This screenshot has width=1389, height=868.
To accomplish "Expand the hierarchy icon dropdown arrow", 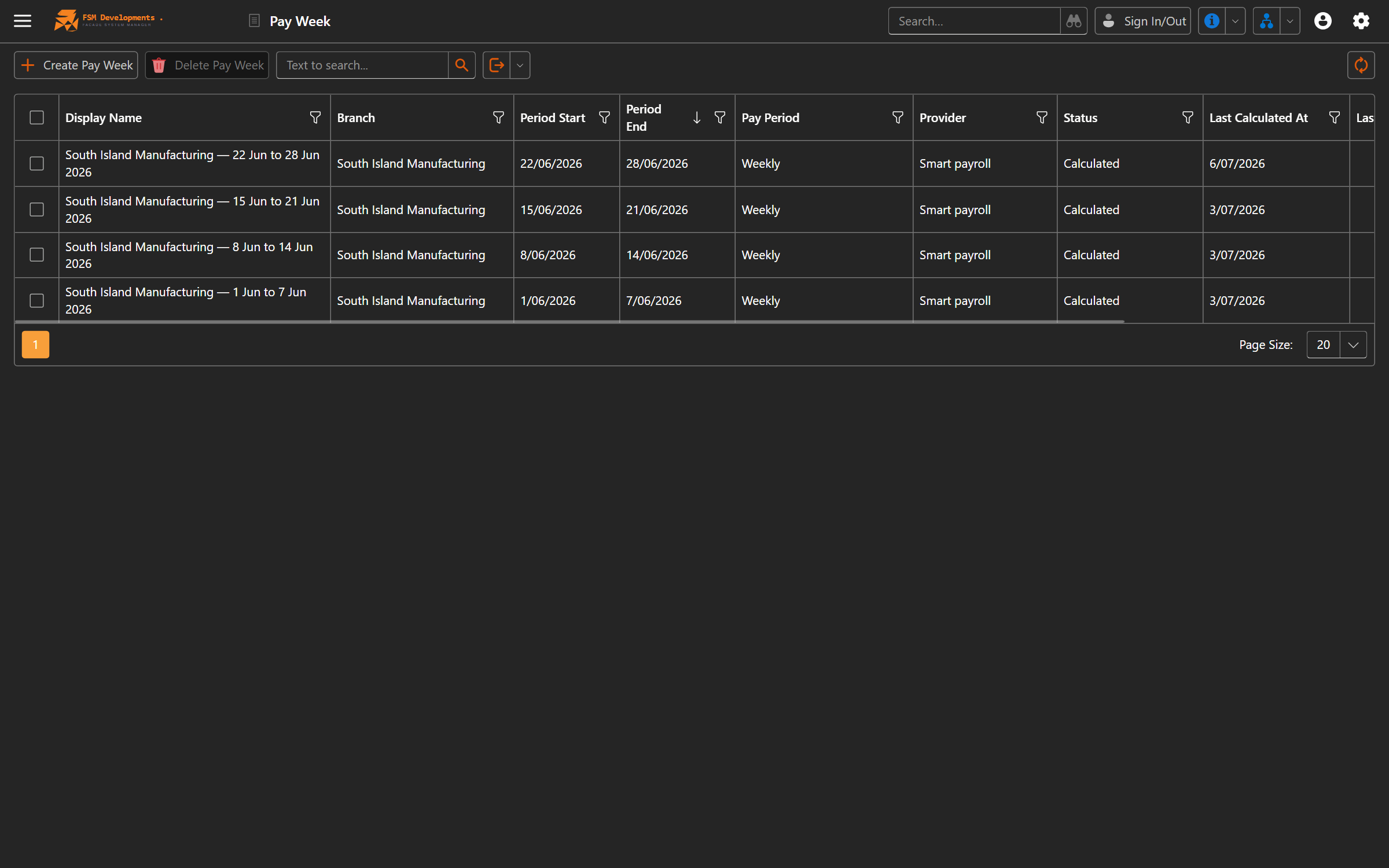I will (1290, 21).
